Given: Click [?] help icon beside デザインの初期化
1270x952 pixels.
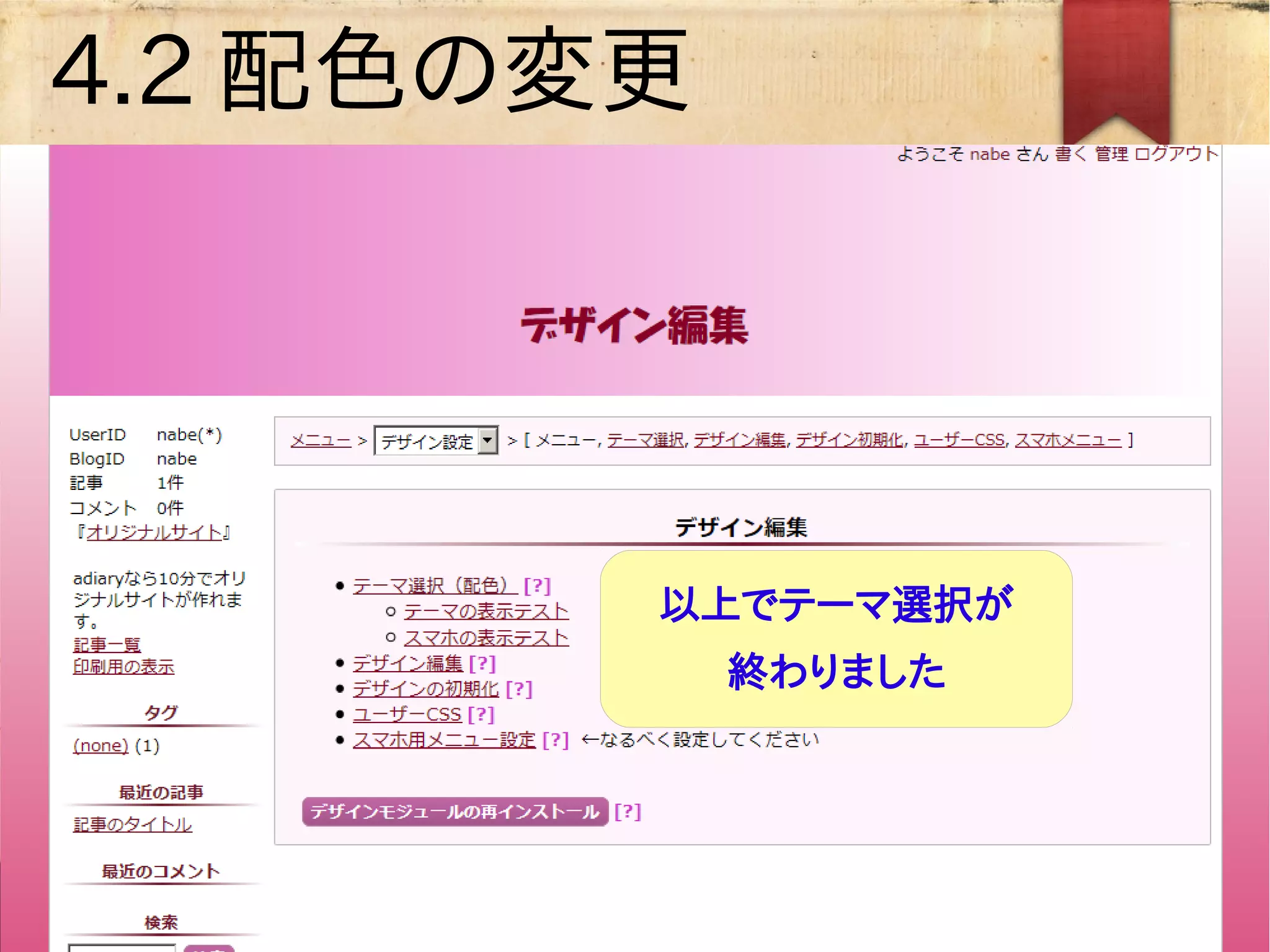Looking at the screenshot, I should pos(519,689).
